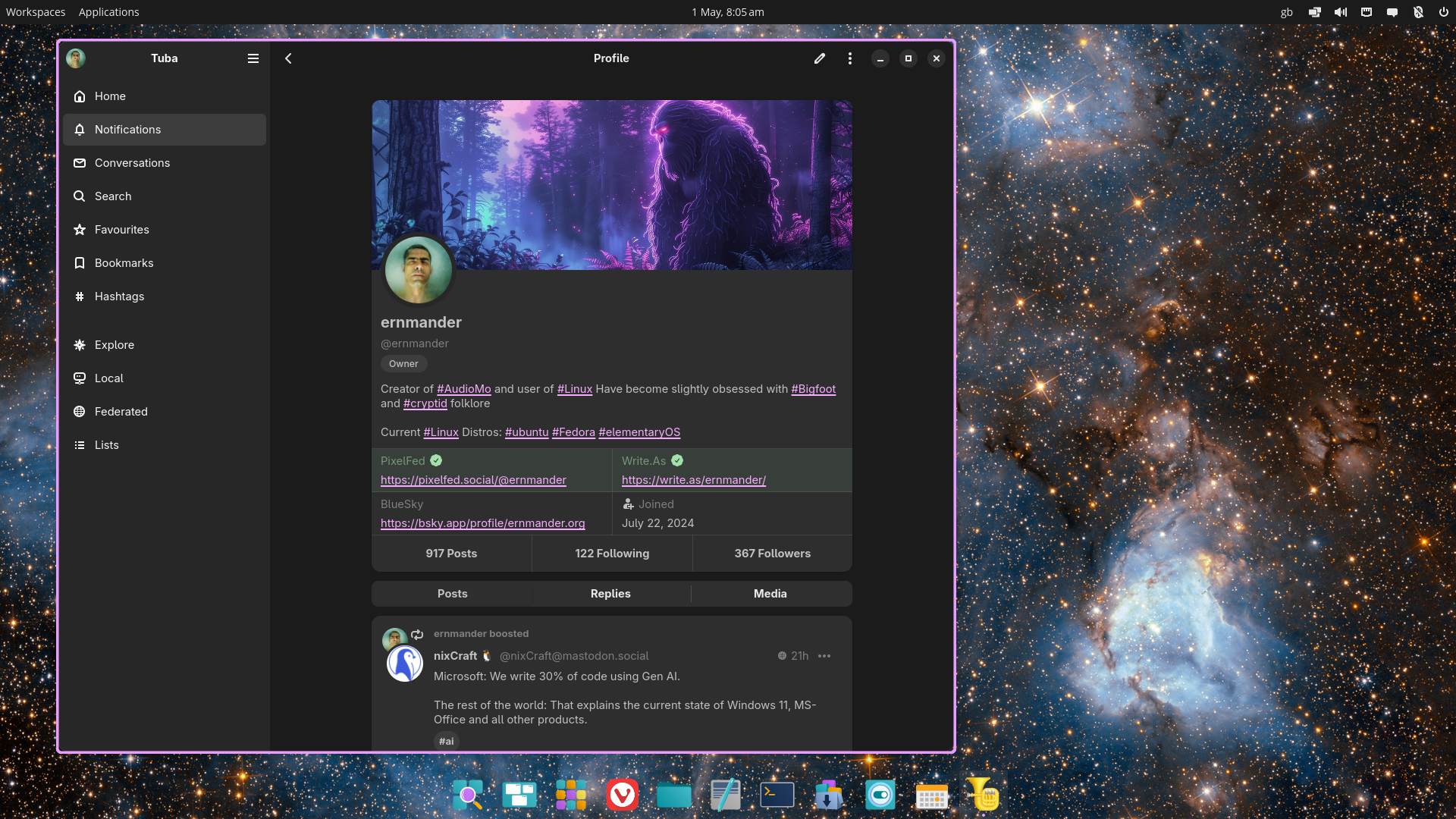Open Search in the sidebar
The width and height of the screenshot is (1456, 819).
pos(165,196)
